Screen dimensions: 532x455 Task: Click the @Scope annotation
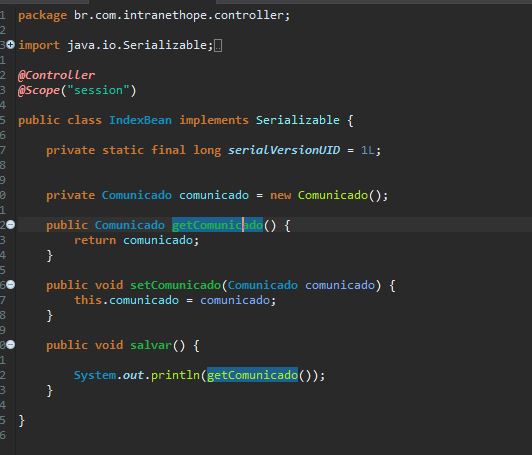point(39,90)
